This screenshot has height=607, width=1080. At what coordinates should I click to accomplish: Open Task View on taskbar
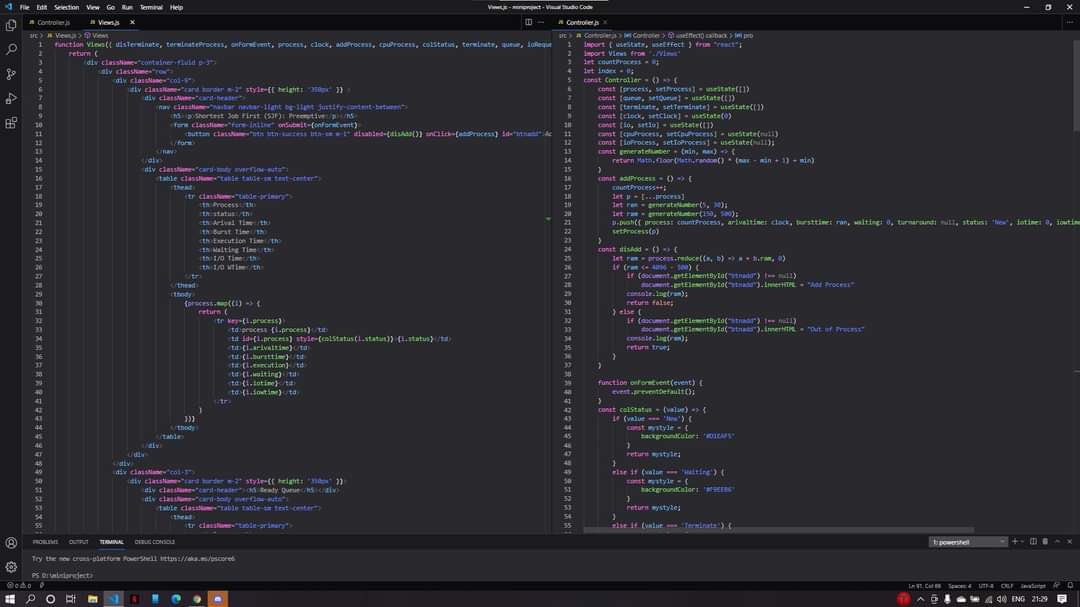coord(70,599)
